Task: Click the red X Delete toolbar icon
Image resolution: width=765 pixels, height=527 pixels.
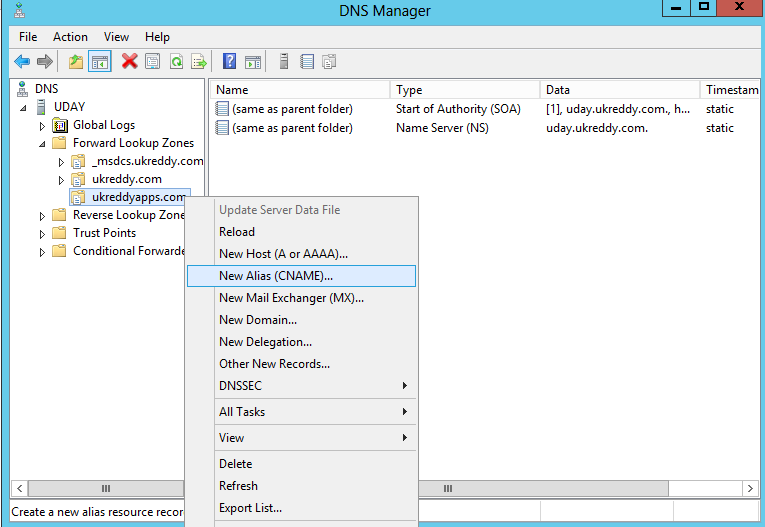Action: click(x=129, y=61)
